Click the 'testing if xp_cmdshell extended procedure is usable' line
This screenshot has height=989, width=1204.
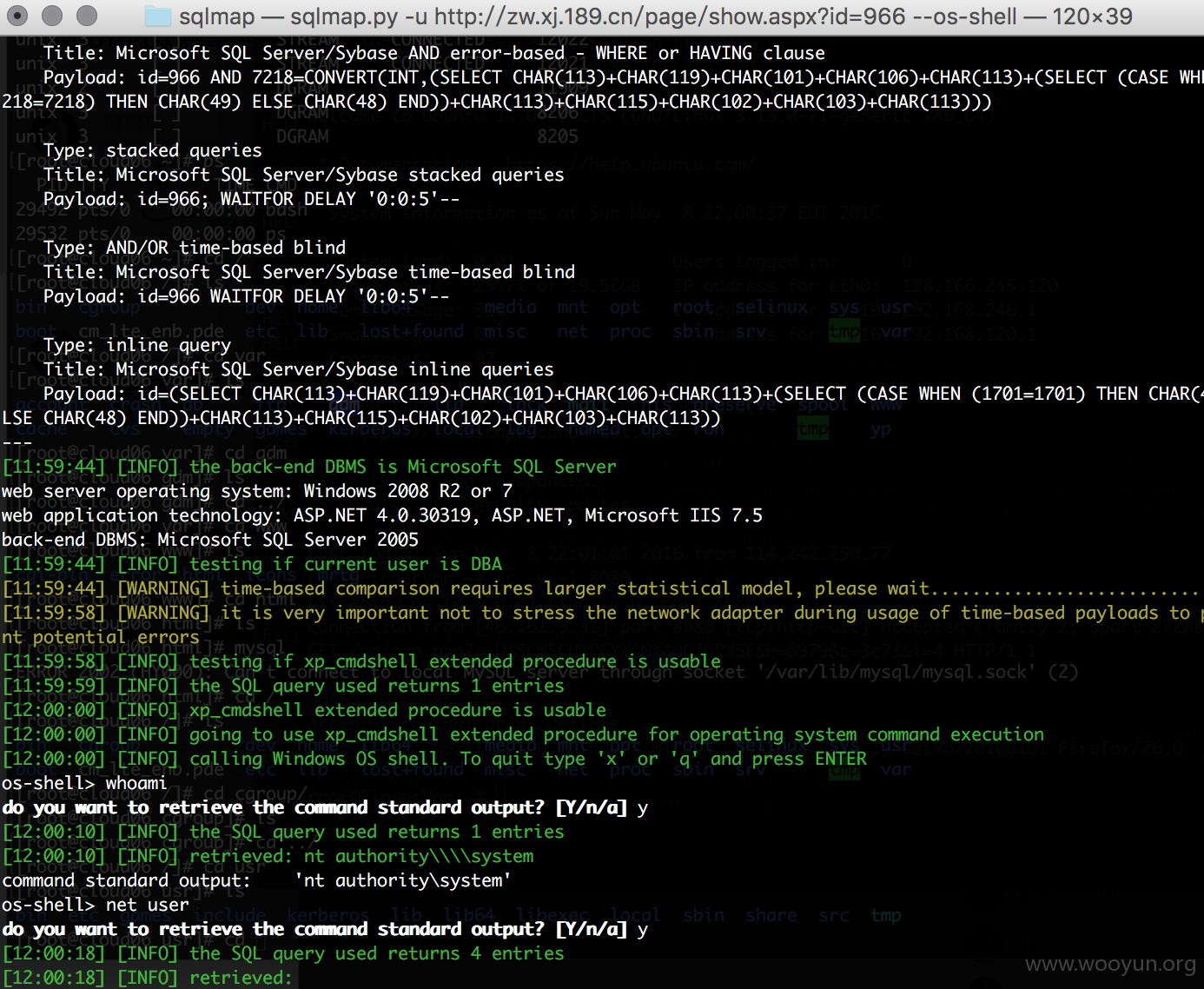pos(361,661)
